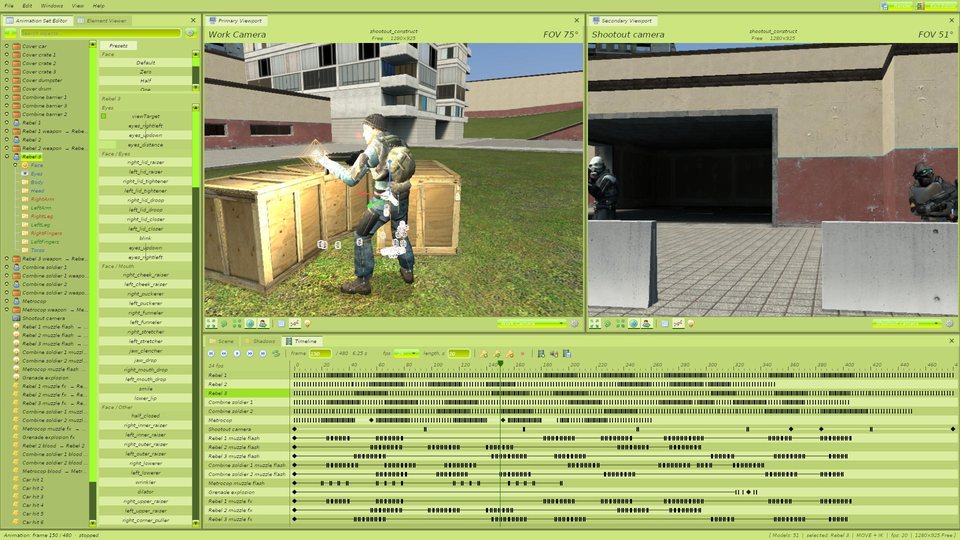Open gear settings in Secondary Viewport toolbar
This screenshot has width=960, height=540.
tap(950, 324)
